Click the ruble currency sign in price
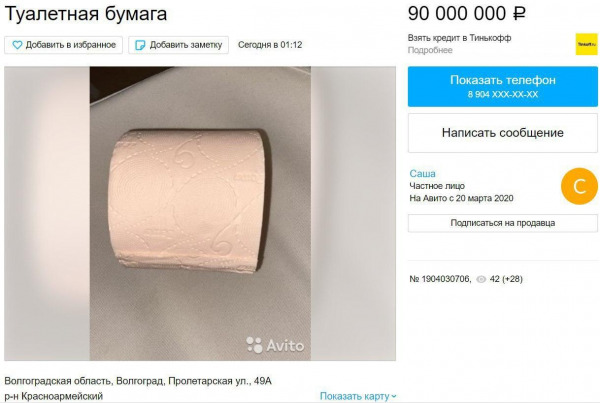 (519, 14)
